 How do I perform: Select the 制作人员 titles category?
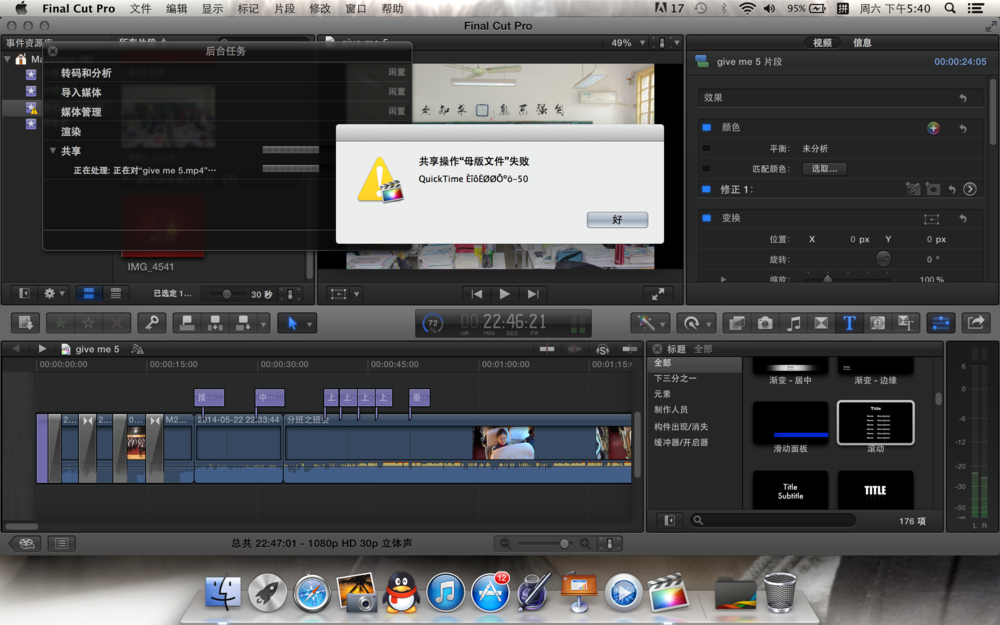671,409
